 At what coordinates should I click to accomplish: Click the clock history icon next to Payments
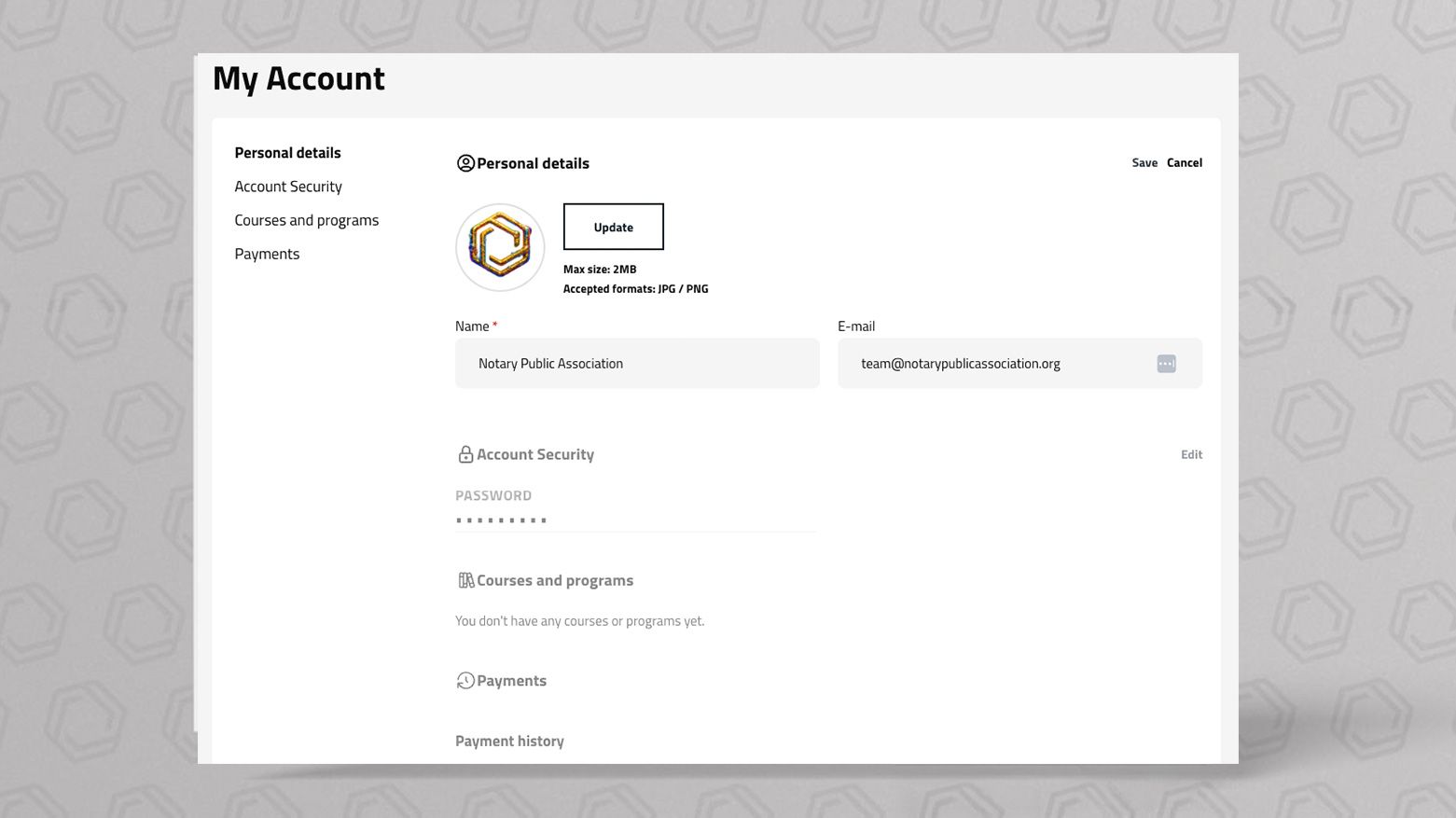pyautogui.click(x=465, y=681)
